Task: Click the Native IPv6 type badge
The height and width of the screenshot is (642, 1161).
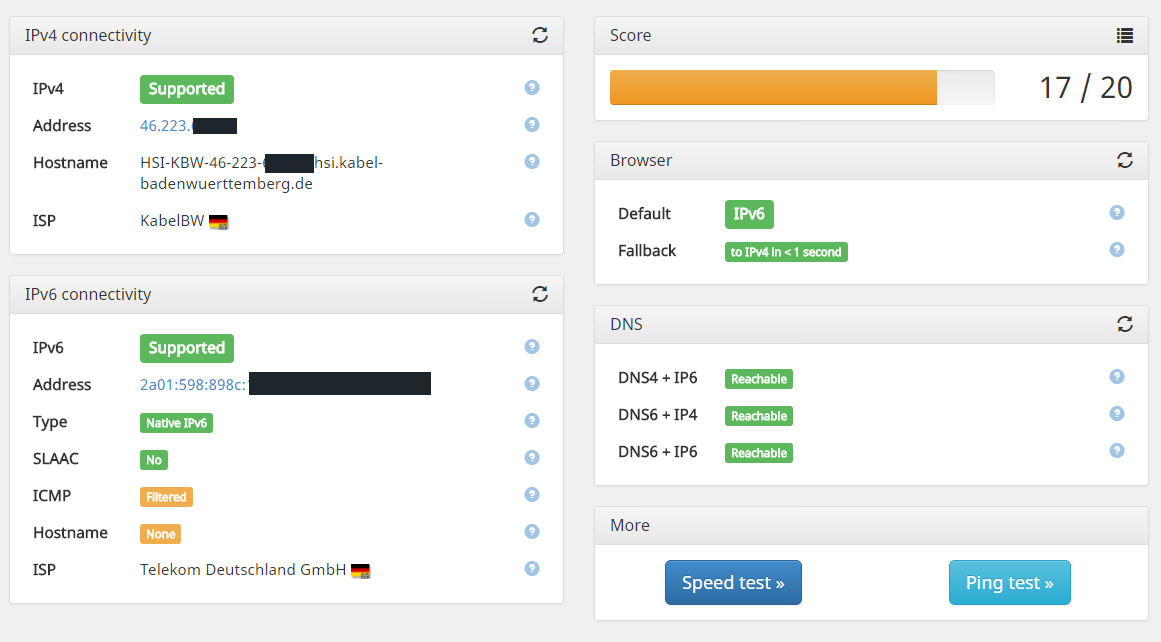Action: click(176, 423)
